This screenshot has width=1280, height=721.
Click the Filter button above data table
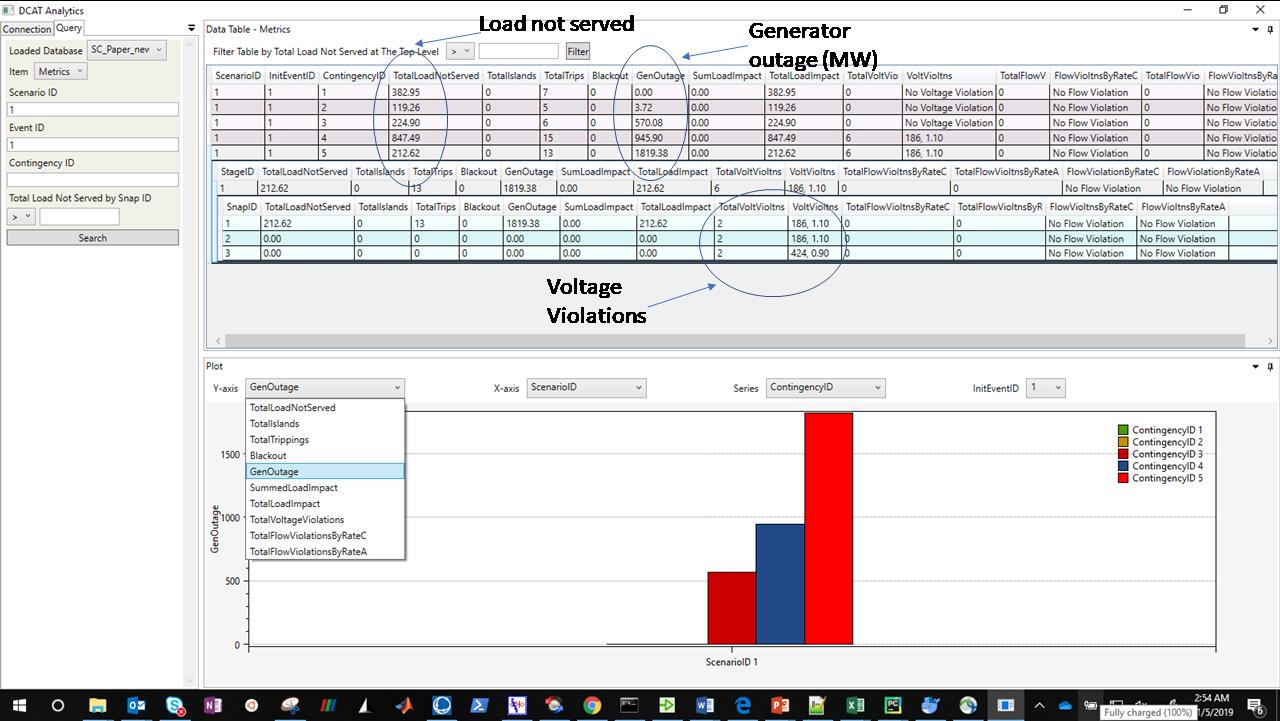[578, 51]
